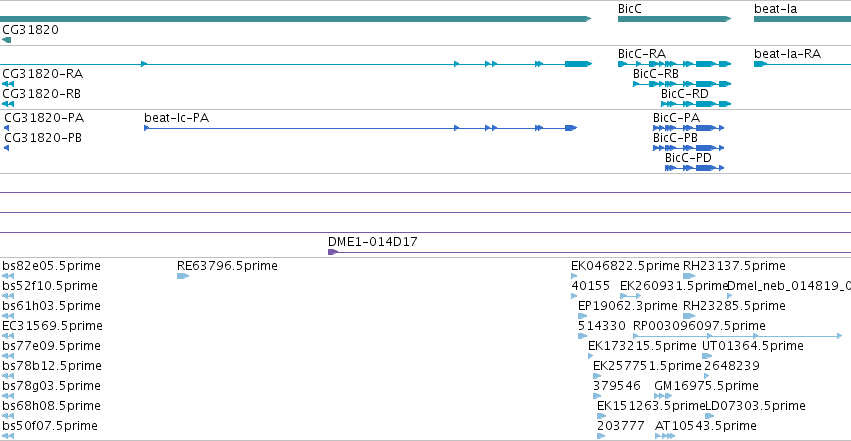
Task: Click the EK173215.5prime EST label
Action: point(642,346)
